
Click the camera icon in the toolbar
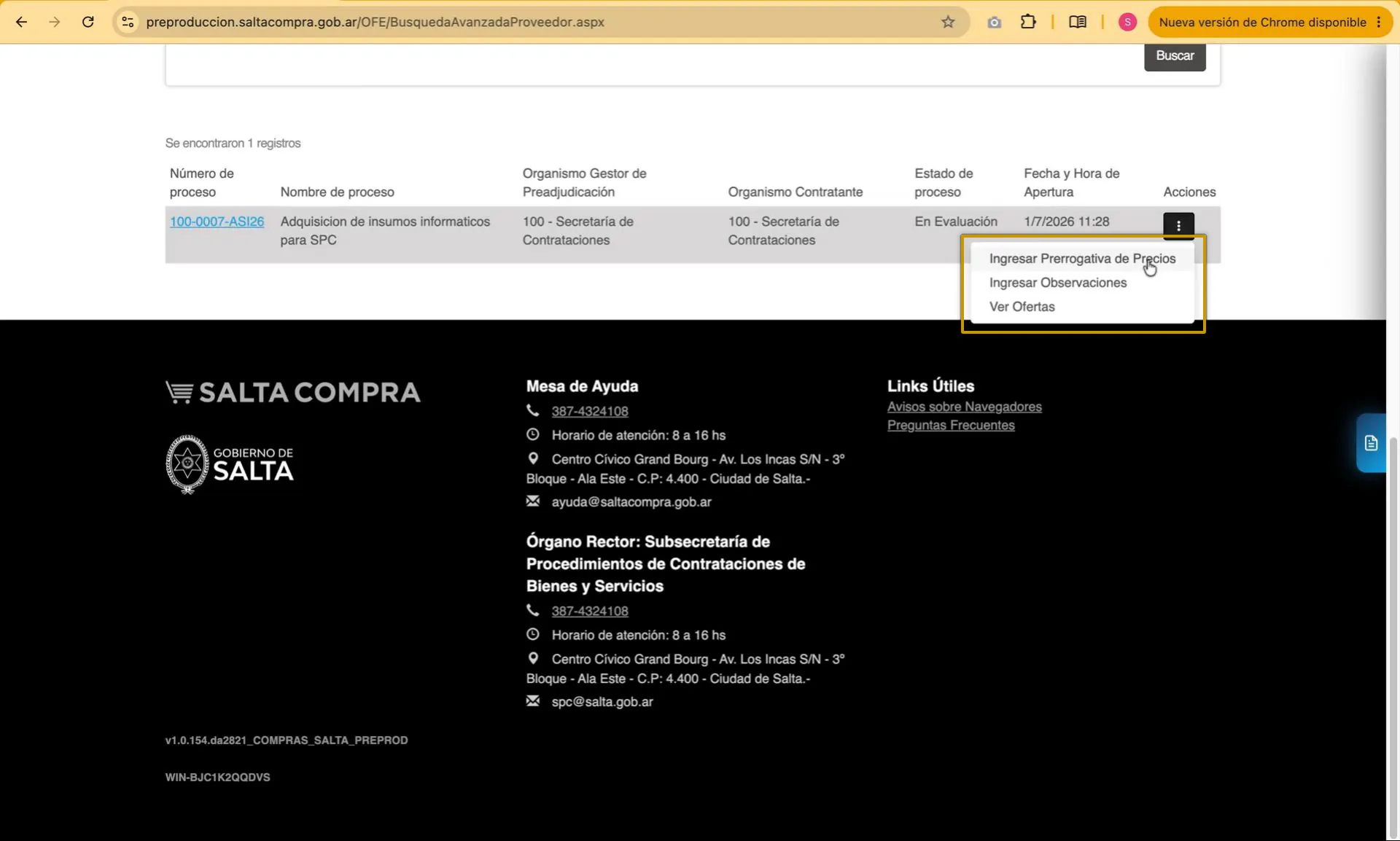pyautogui.click(x=995, y=22)
